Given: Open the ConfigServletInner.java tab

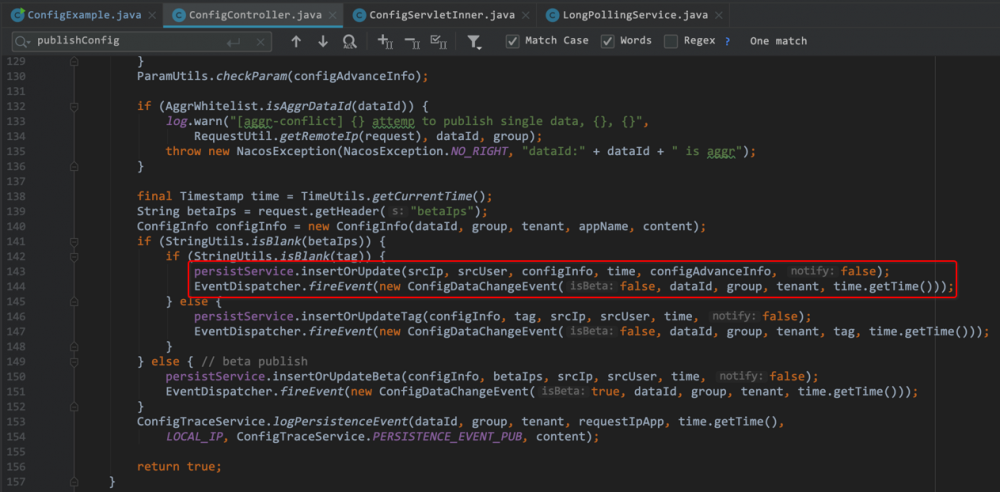Looking at the screenshot, I should click(x=441, y=14).
